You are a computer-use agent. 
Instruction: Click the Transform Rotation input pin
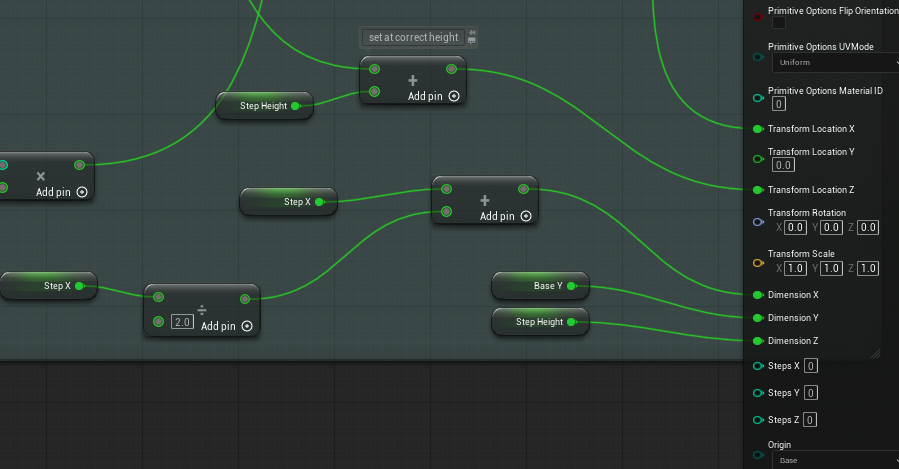(758, 221)
